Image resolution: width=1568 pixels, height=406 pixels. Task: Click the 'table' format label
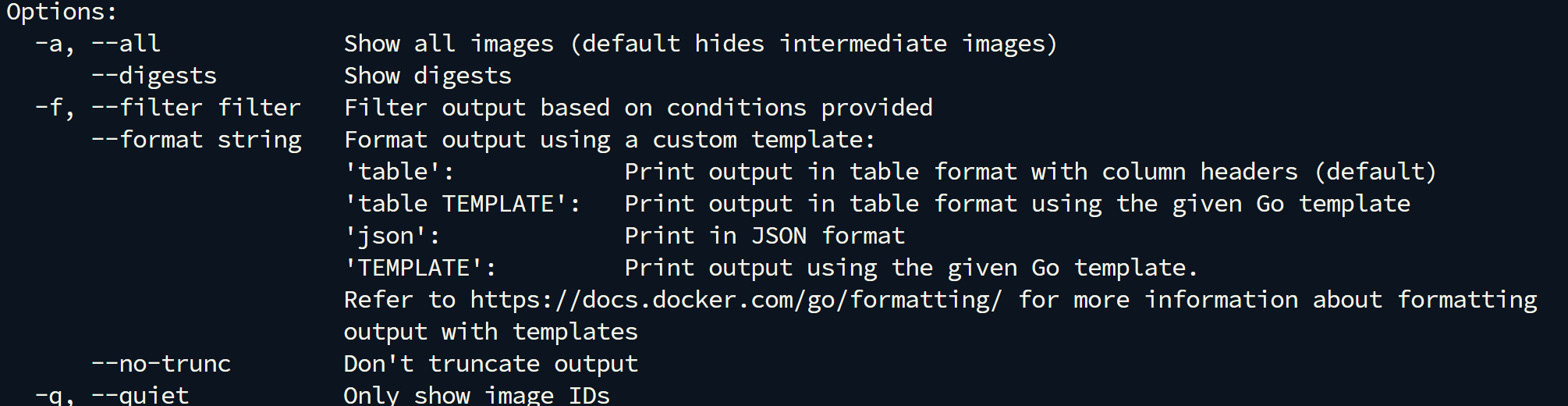399,172
